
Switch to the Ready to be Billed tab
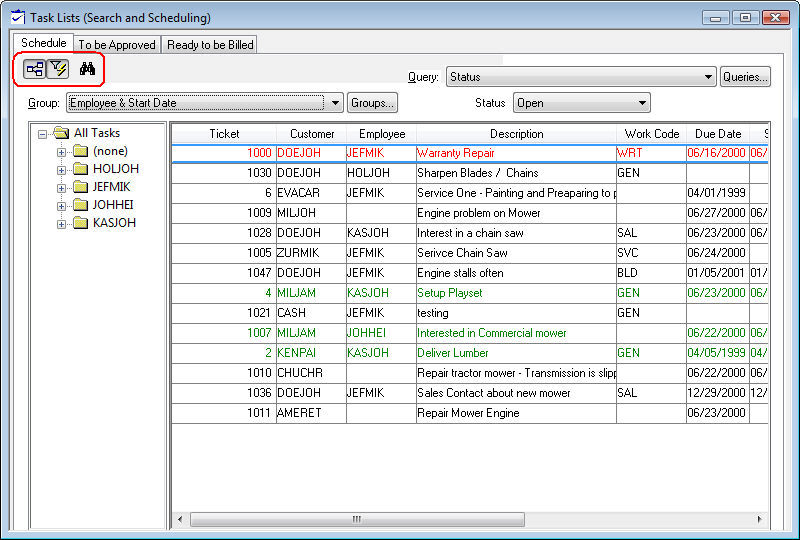tap(210, 45)
